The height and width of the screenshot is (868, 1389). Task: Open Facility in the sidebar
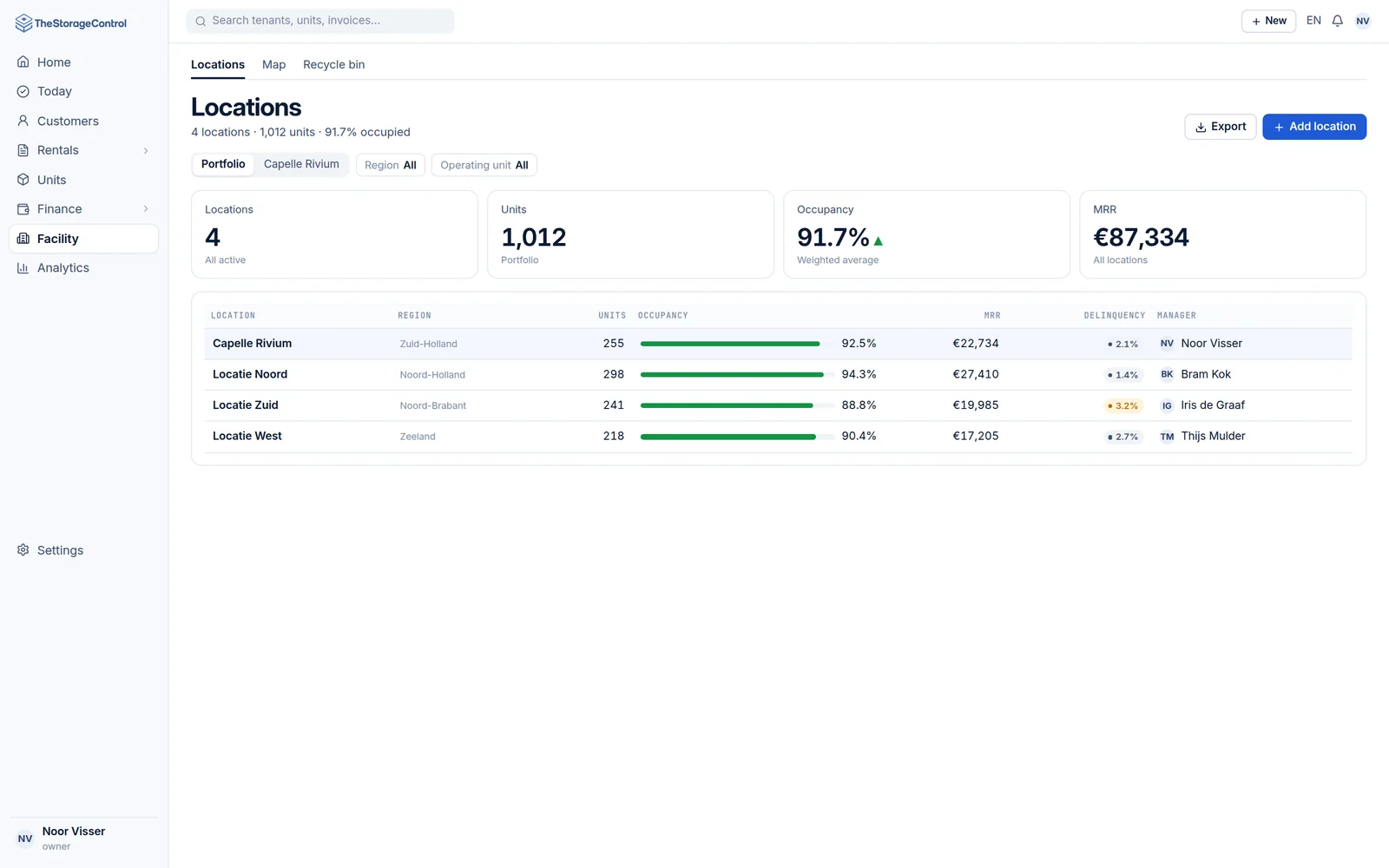83,239
